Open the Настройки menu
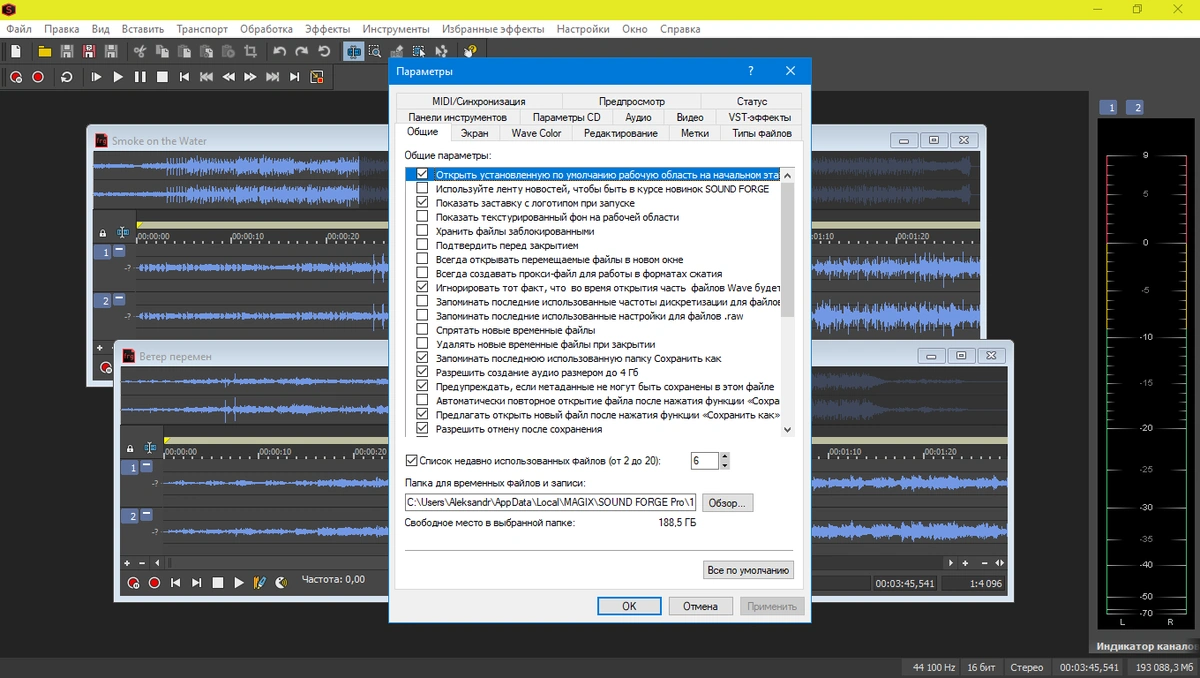The width and height of the screenshot is (1200, 678). pos(583,29)
